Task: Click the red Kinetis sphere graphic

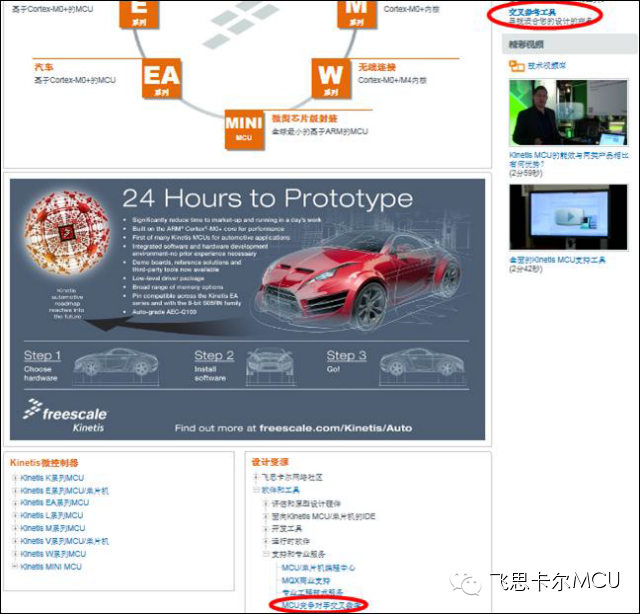Action: 67,234
